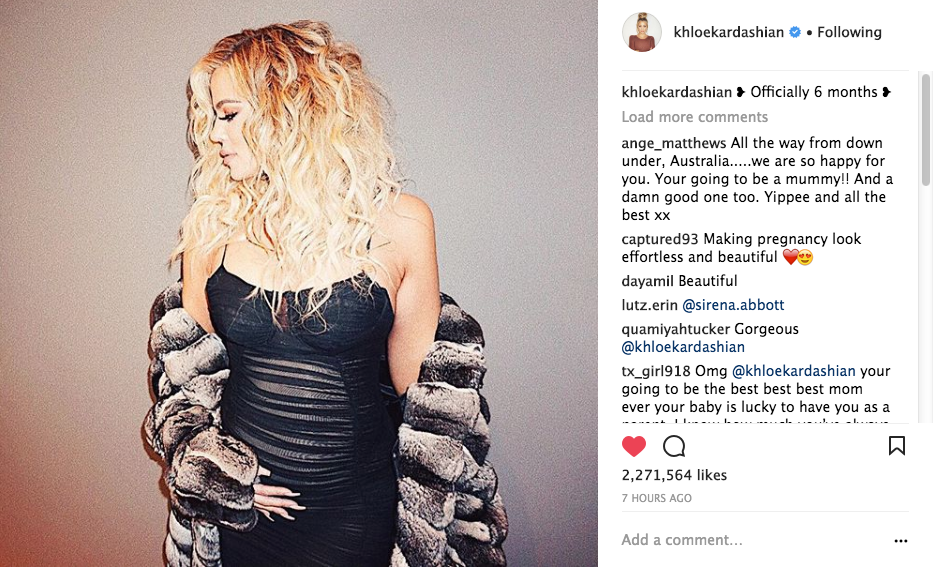Visit captured93 commenter profile
Screen dimensions: 933x567
coord(660,239)
